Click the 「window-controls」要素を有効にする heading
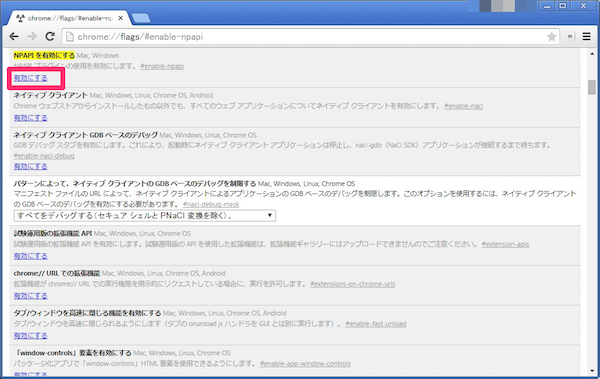The width and height of the screenshot is (600, 379). 72,353
